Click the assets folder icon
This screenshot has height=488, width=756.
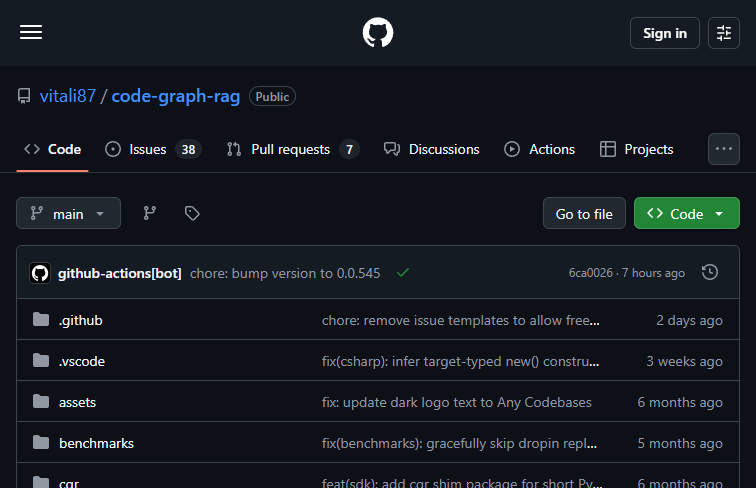pyautogui.click(x=41, y=401)
